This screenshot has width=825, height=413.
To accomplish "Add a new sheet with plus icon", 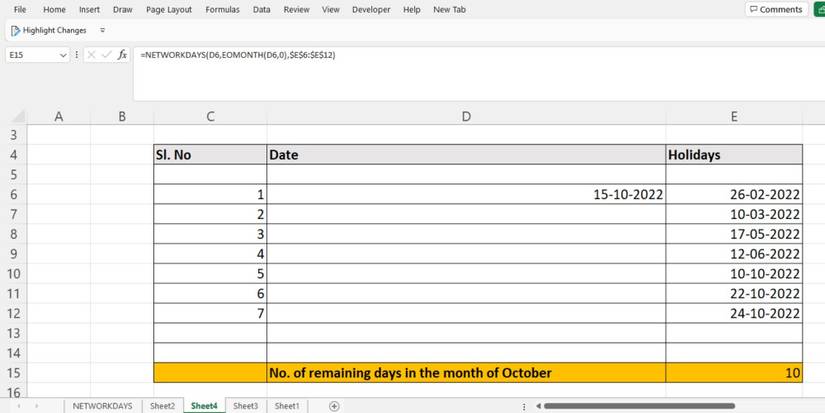I will click(x=334, y=406).
